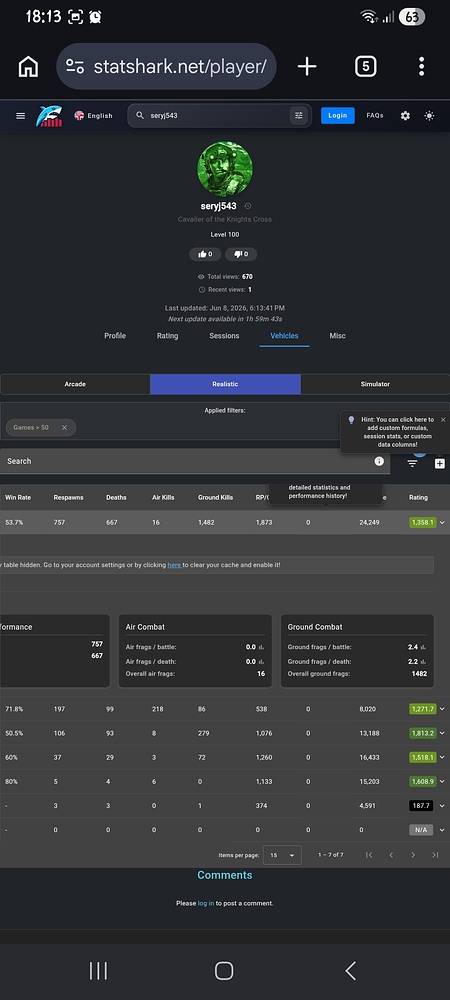Sort by the Ground Kills column
The height and width of the screenshot is (1000, 450).
pyautogui.click(x=215, y=497)
